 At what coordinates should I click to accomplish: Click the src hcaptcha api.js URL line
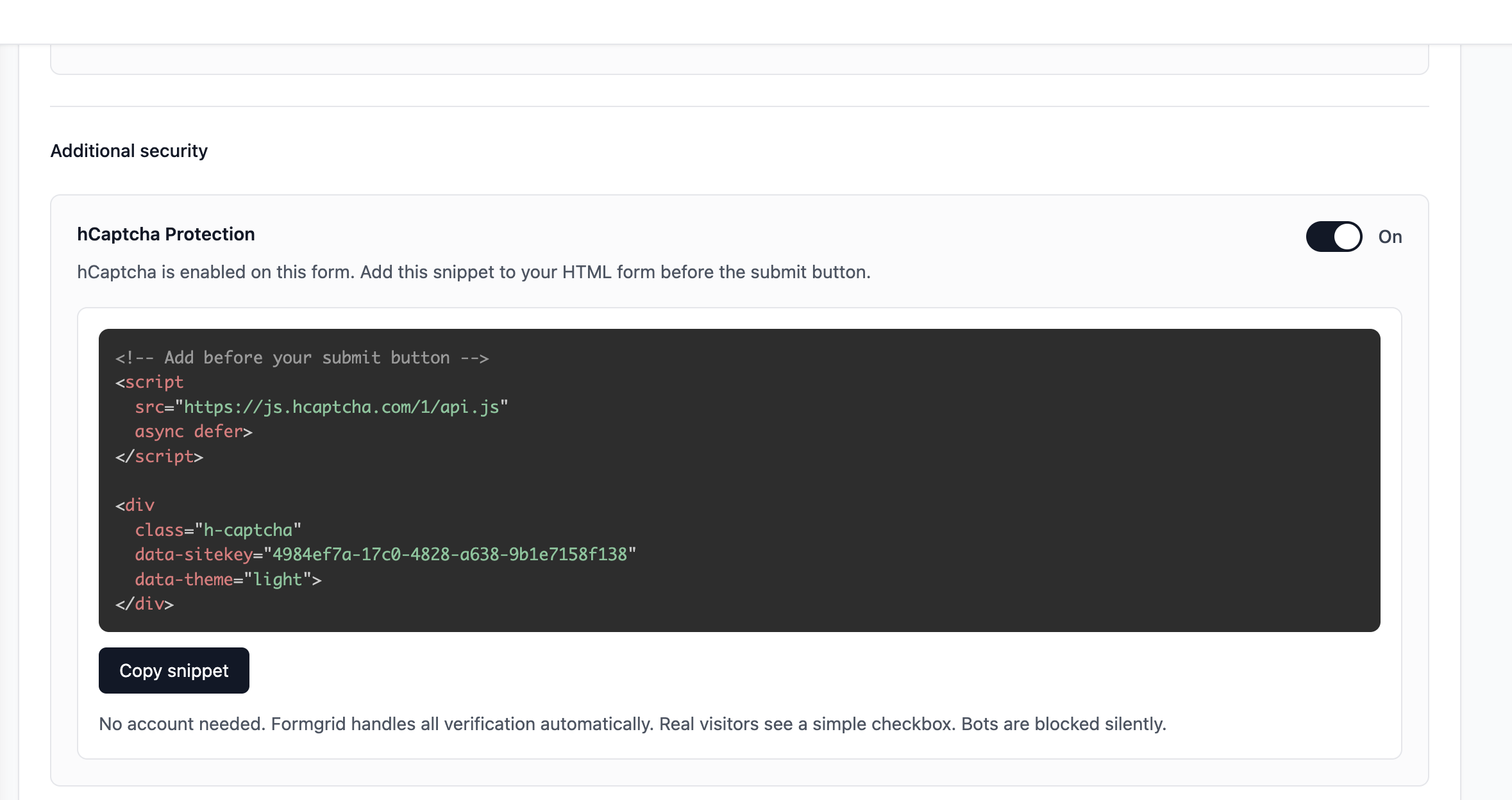321,407
